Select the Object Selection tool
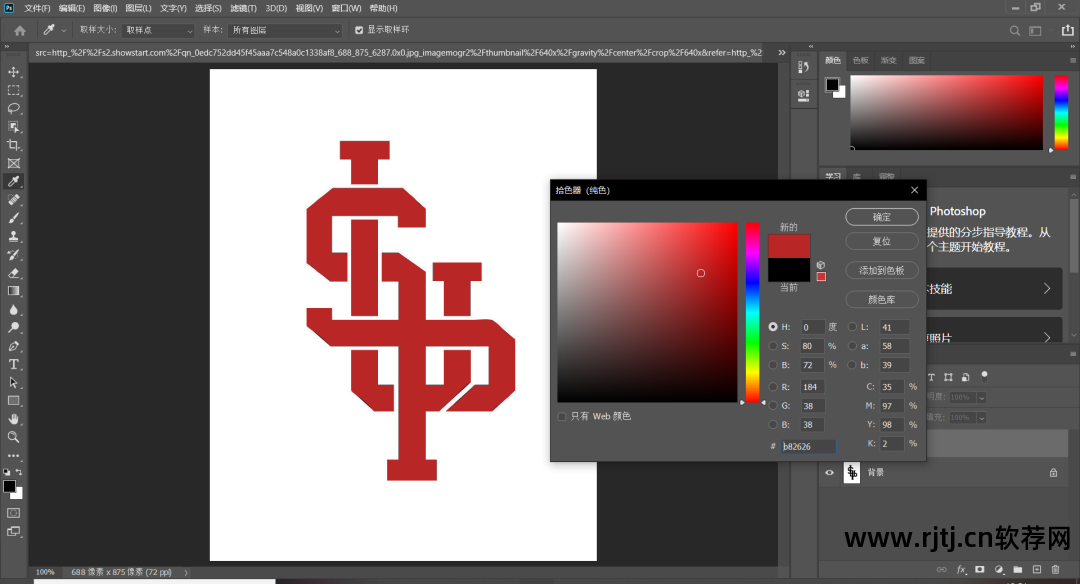Image resolution: width=1080 pixels, height=584 pixels. click(13, 127)
